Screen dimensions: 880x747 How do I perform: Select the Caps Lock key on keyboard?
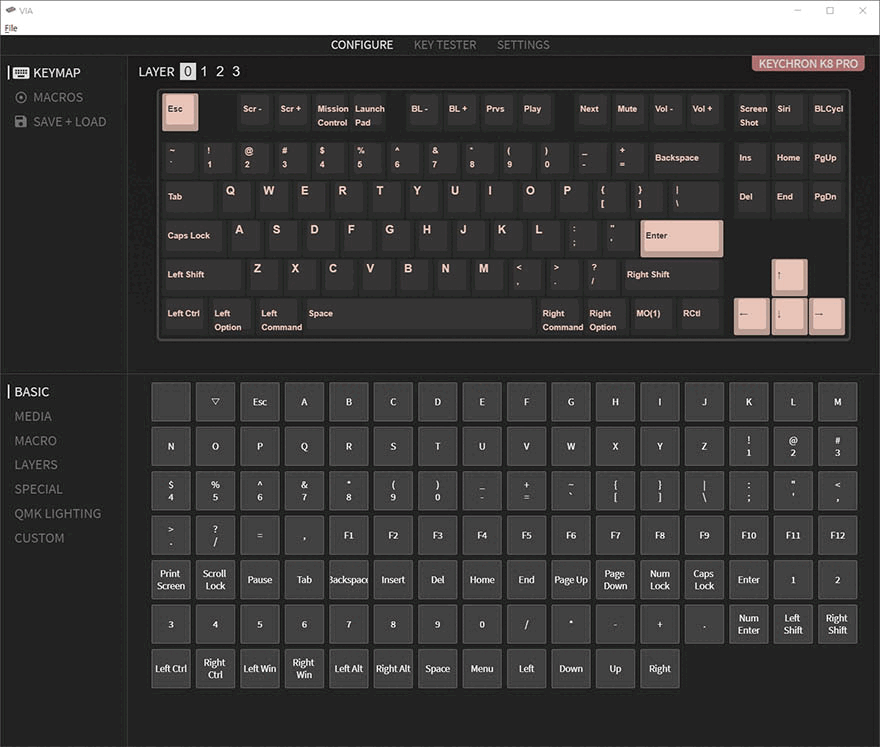193,238
